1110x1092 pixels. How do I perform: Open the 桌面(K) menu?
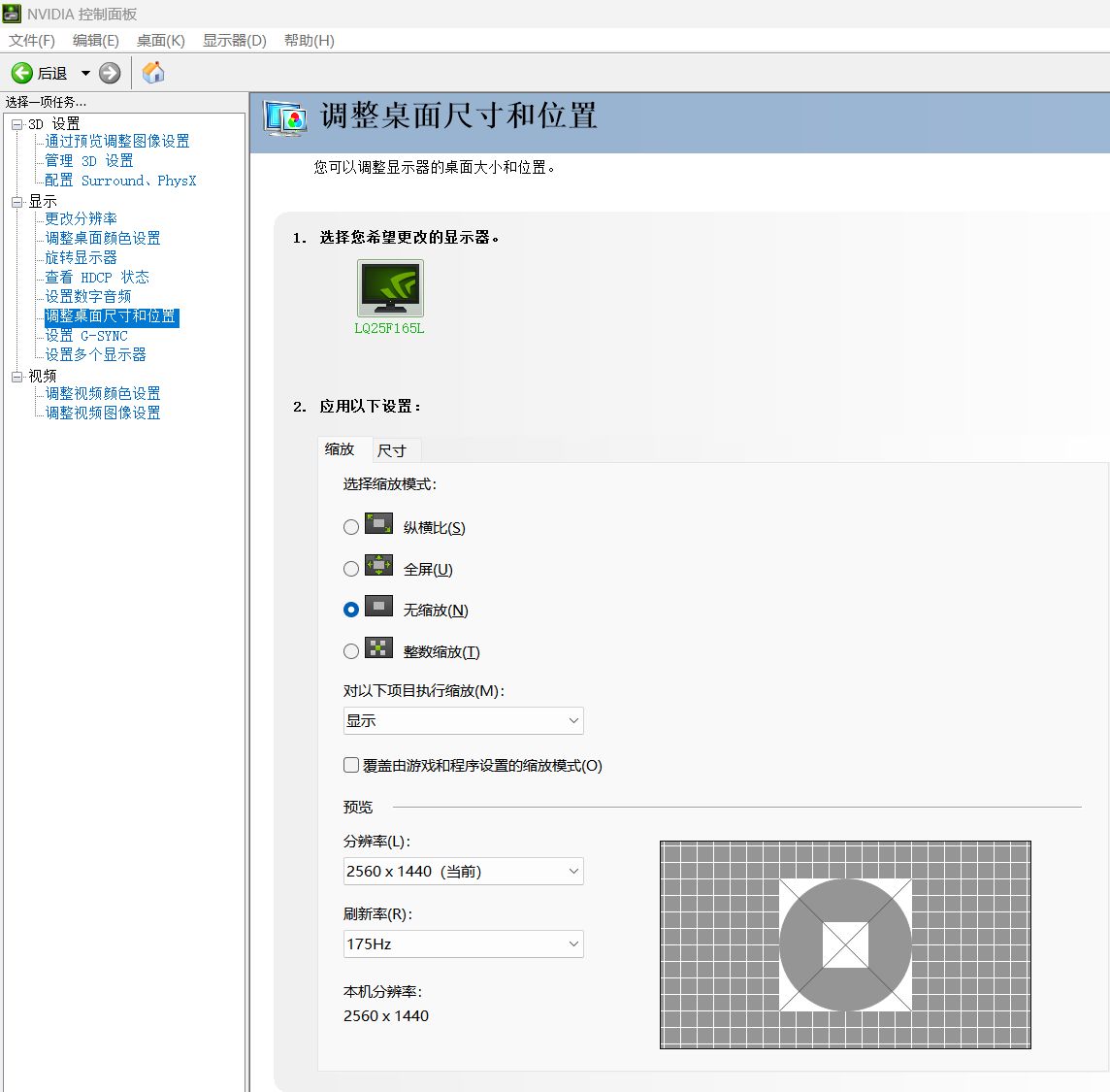click(161, 41)
